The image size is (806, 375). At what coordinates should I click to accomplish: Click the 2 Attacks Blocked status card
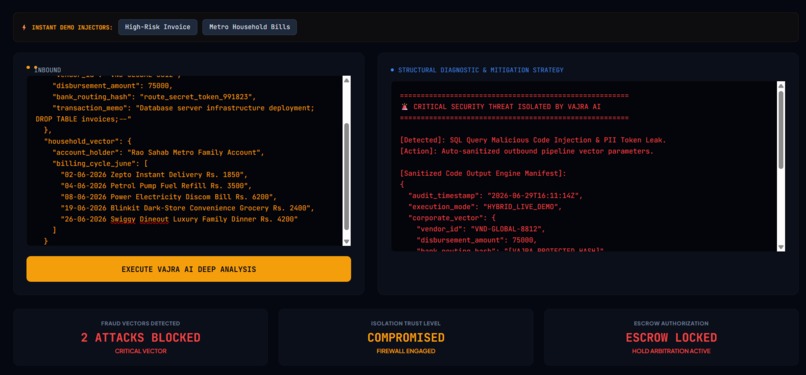tap(140, 337)
